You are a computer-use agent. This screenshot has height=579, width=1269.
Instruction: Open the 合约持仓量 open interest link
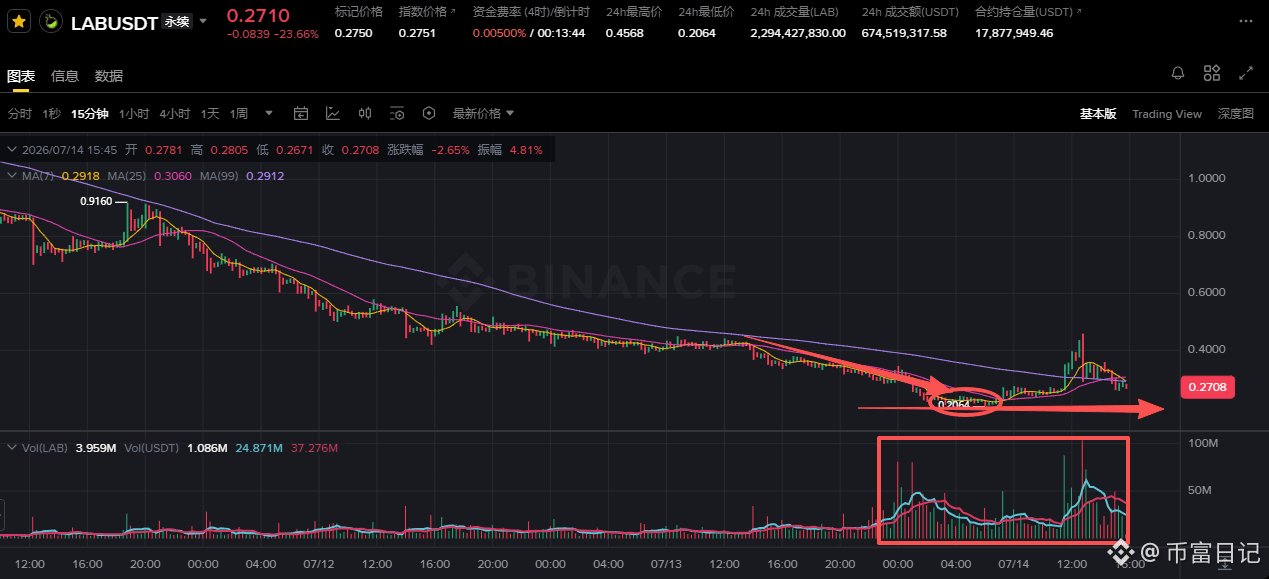[1028, 12]
